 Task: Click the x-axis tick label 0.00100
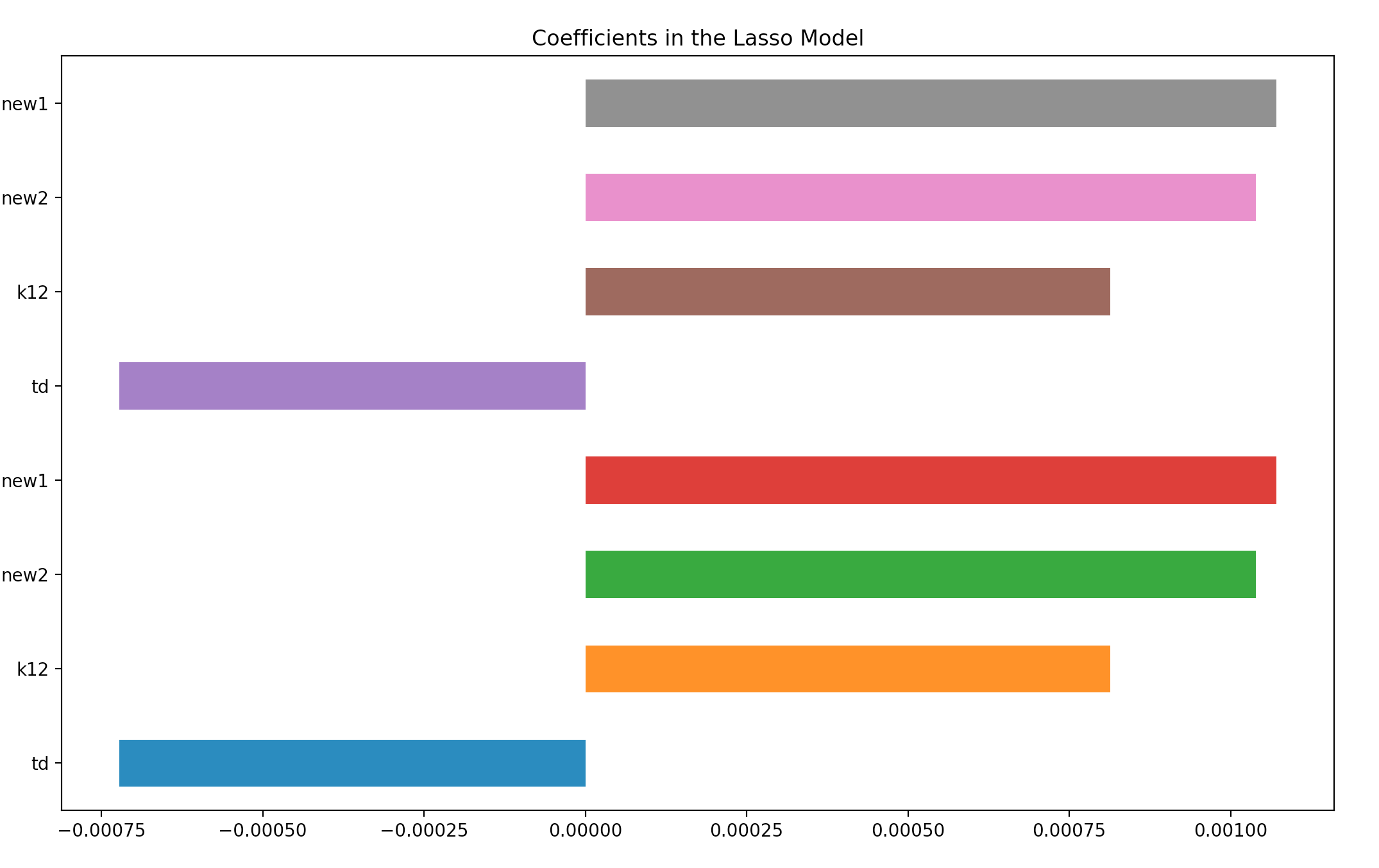point(1230,831)
